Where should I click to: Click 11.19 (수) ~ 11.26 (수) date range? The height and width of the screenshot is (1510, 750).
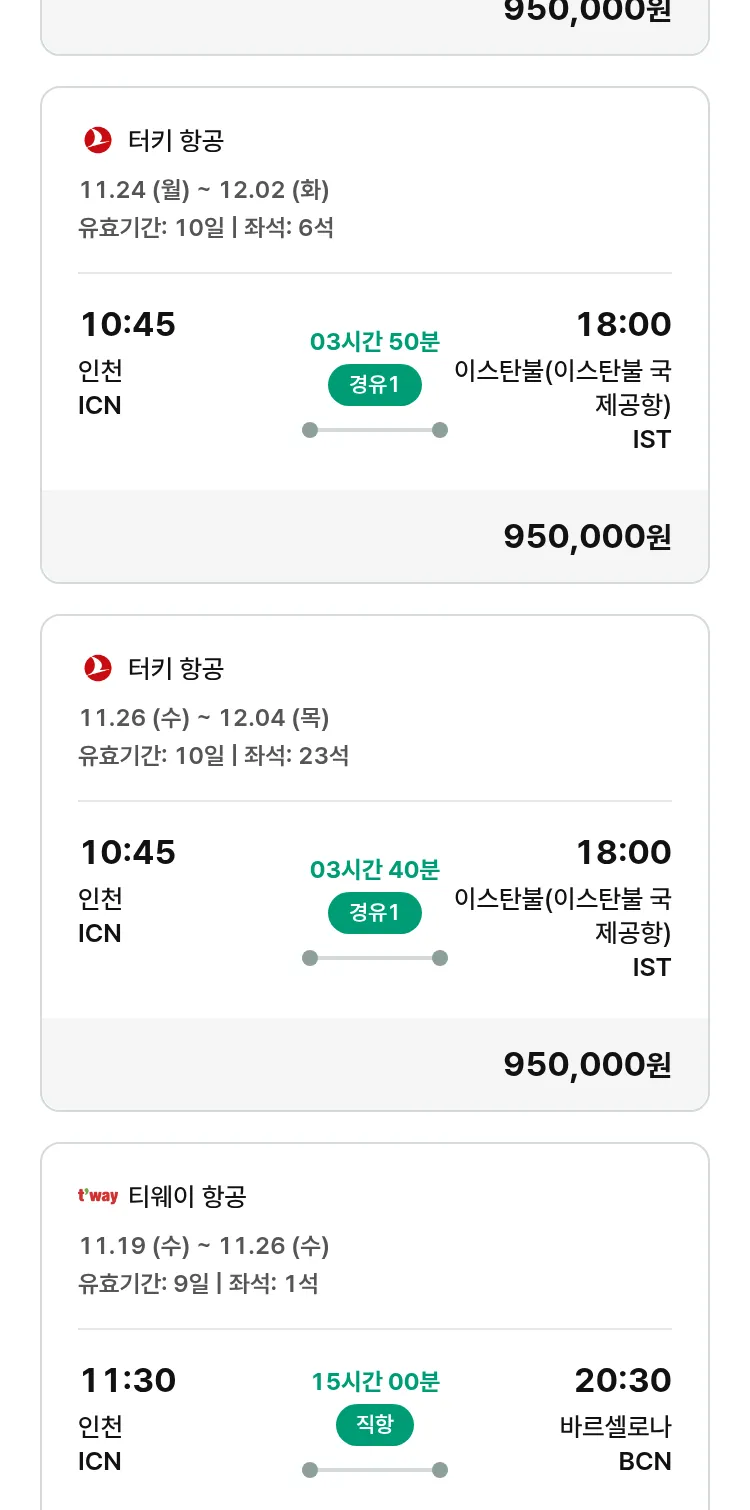(x=204, y=1246)
